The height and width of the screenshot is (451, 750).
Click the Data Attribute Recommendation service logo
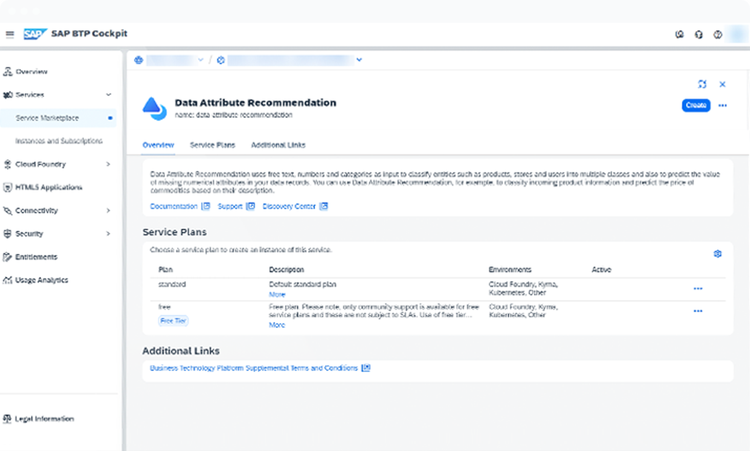pyautogui.click(x=154, y=108)
